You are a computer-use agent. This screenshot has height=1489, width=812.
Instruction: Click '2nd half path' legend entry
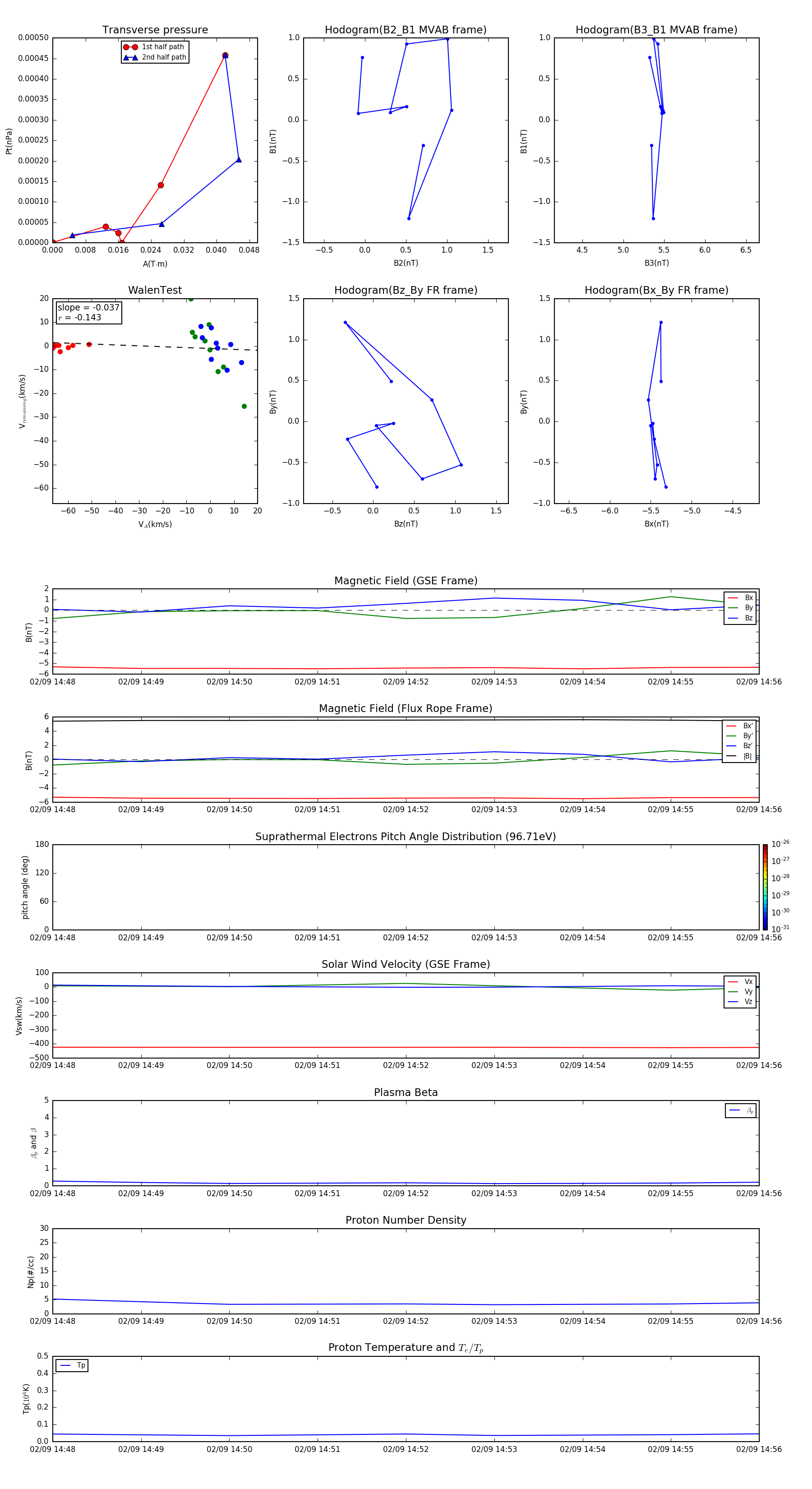[x=155, y=57]
